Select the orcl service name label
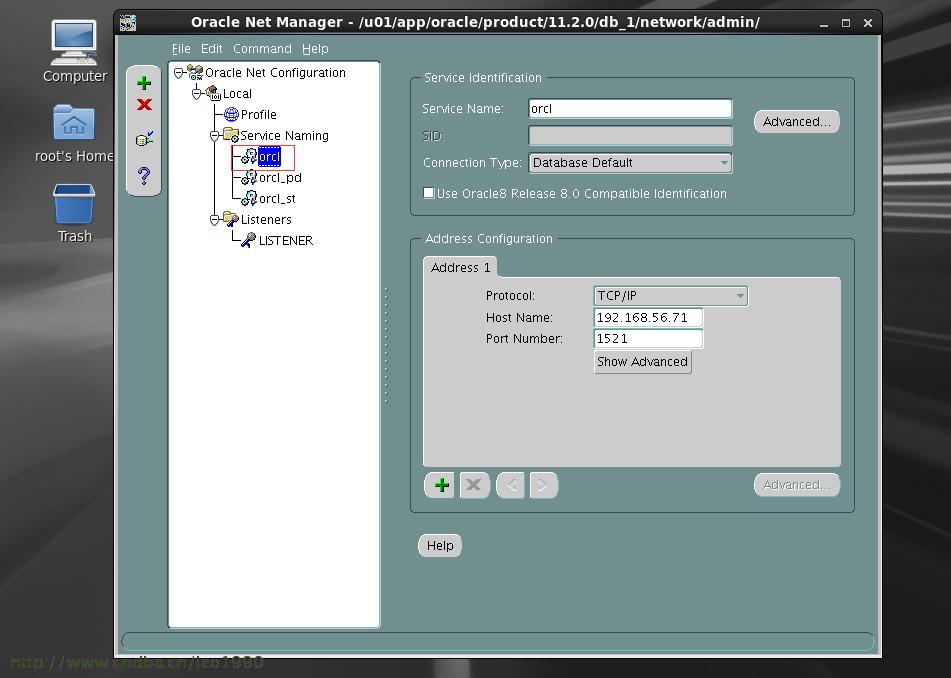 point(269,156)
